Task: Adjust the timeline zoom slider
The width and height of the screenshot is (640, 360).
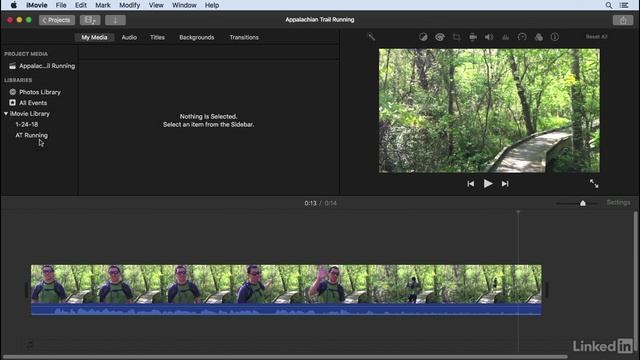Action: click(x=583, y=203)
